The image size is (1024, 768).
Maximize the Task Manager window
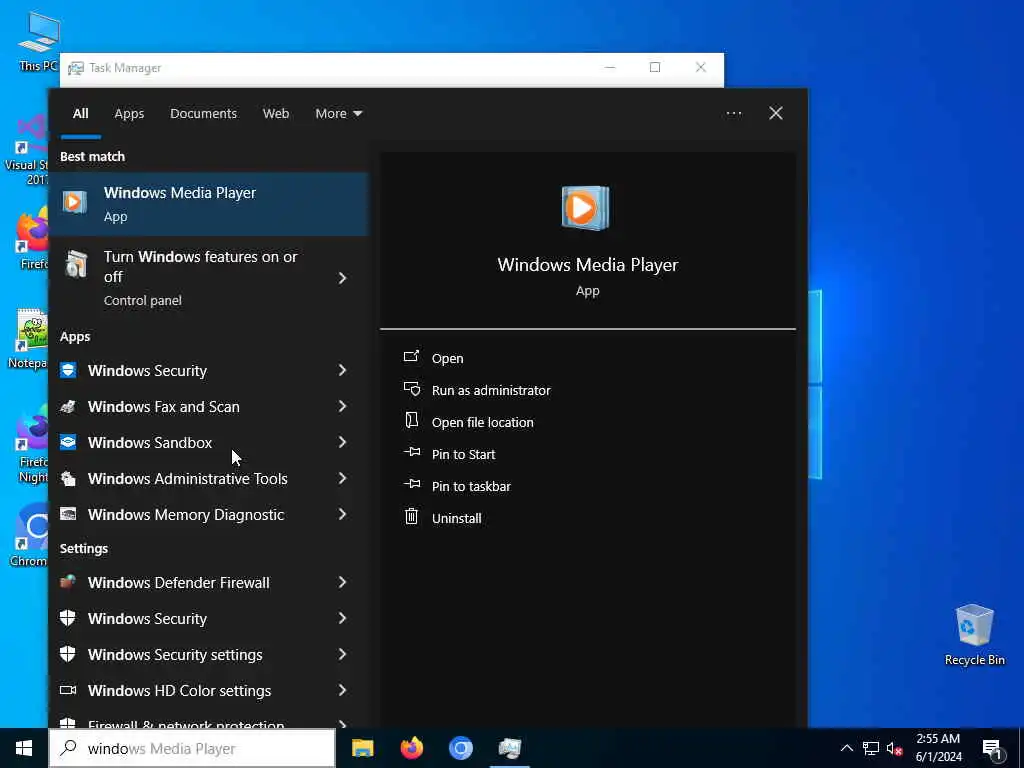pyautogui.click(x=655, y=67)
